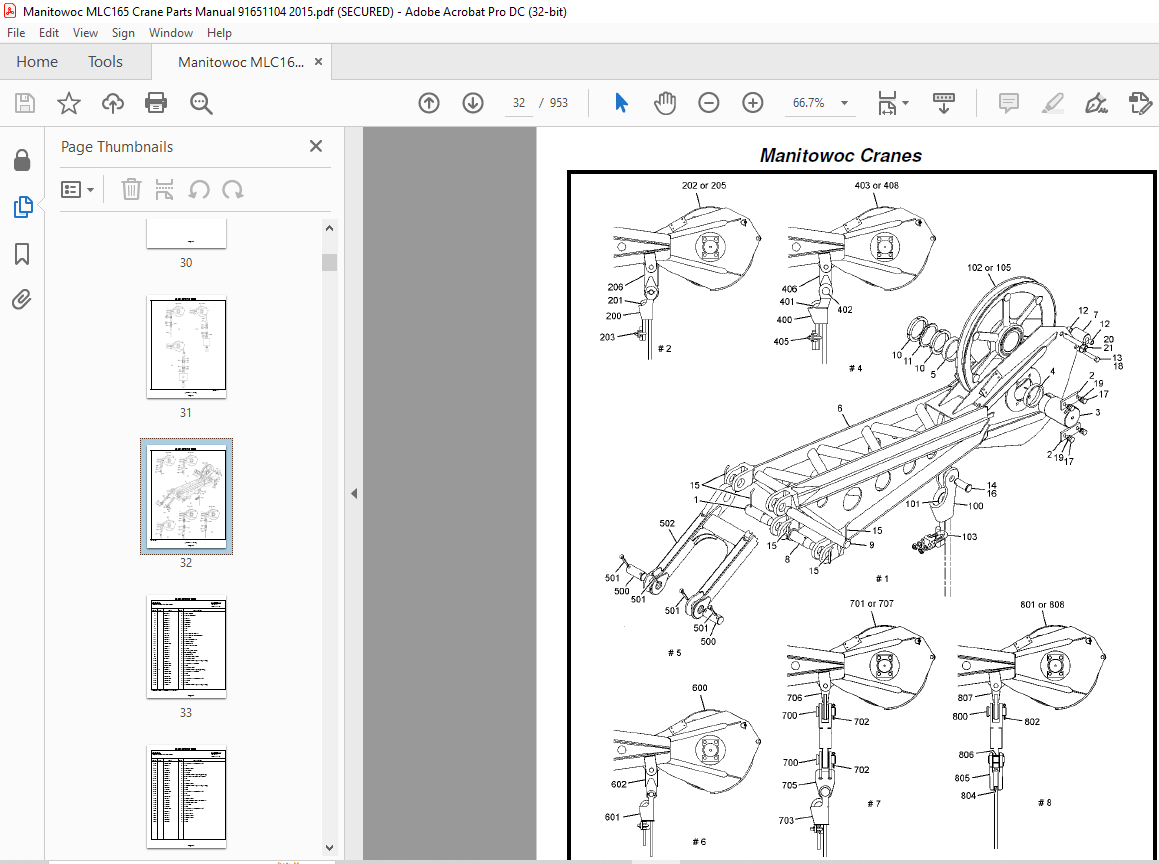1159x864 pixels.
Task: Open the Edit menu
Action: tap(49, 33)
